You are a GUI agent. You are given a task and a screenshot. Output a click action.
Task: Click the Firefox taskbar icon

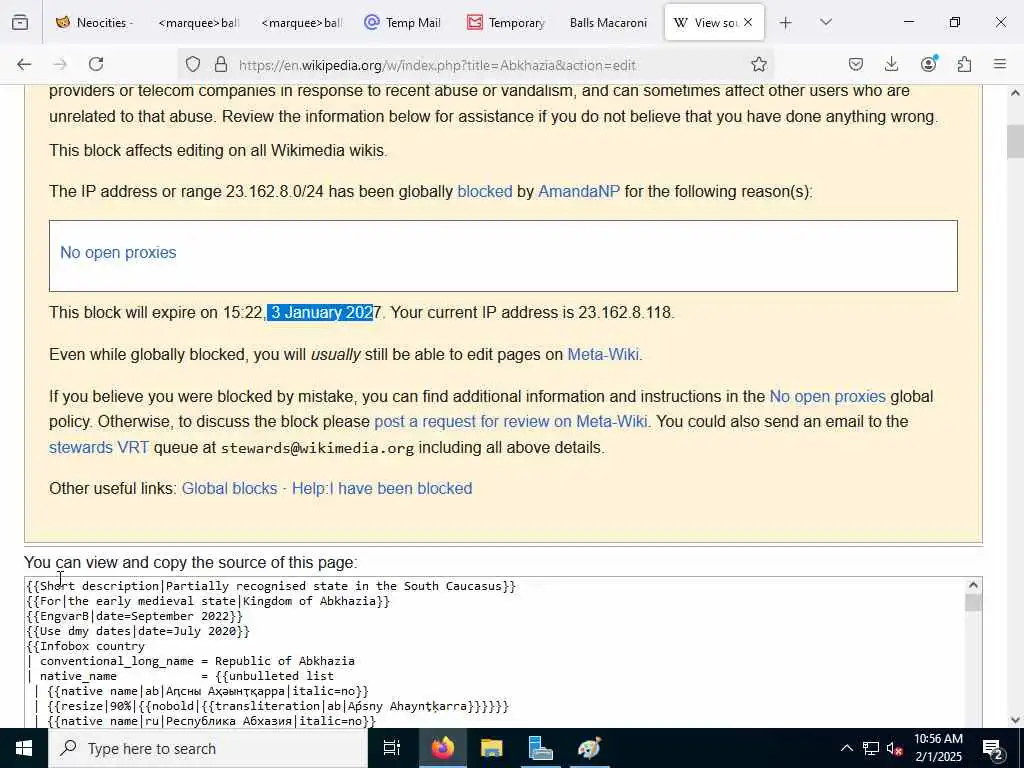tap(442, 748)
